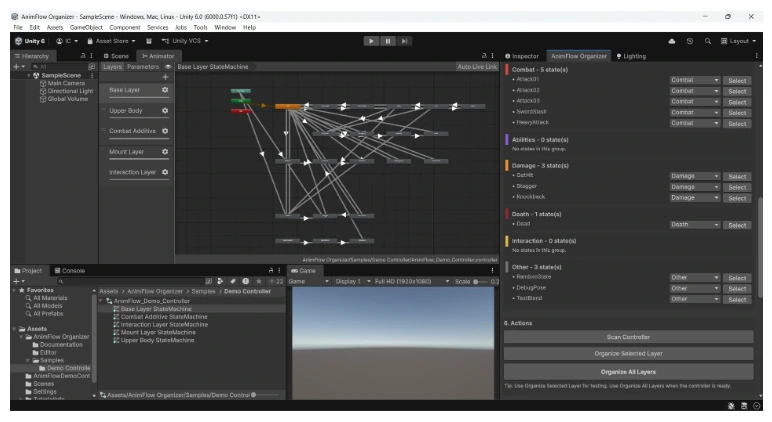Click Project search by type icon

click(x=220, y=282)
